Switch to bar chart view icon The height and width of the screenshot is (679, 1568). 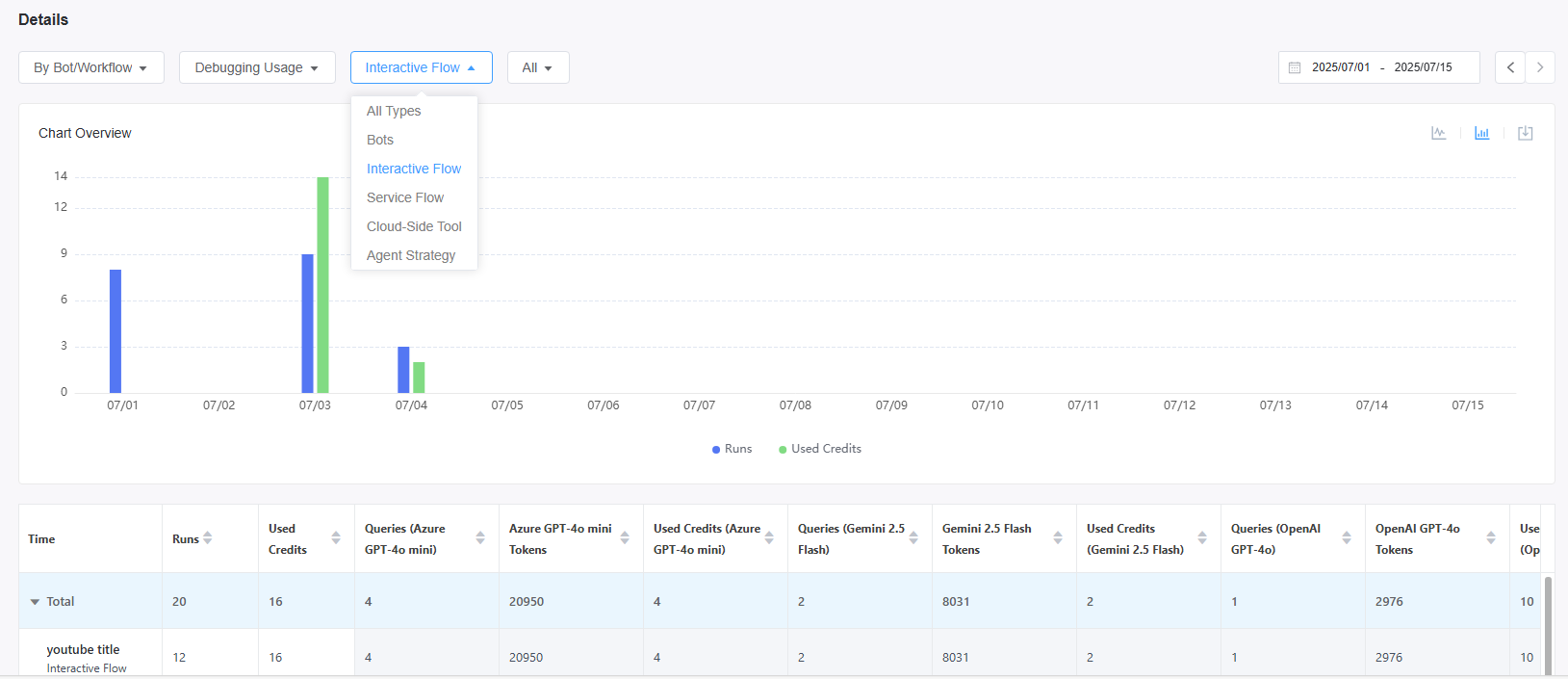(1481, 133)
